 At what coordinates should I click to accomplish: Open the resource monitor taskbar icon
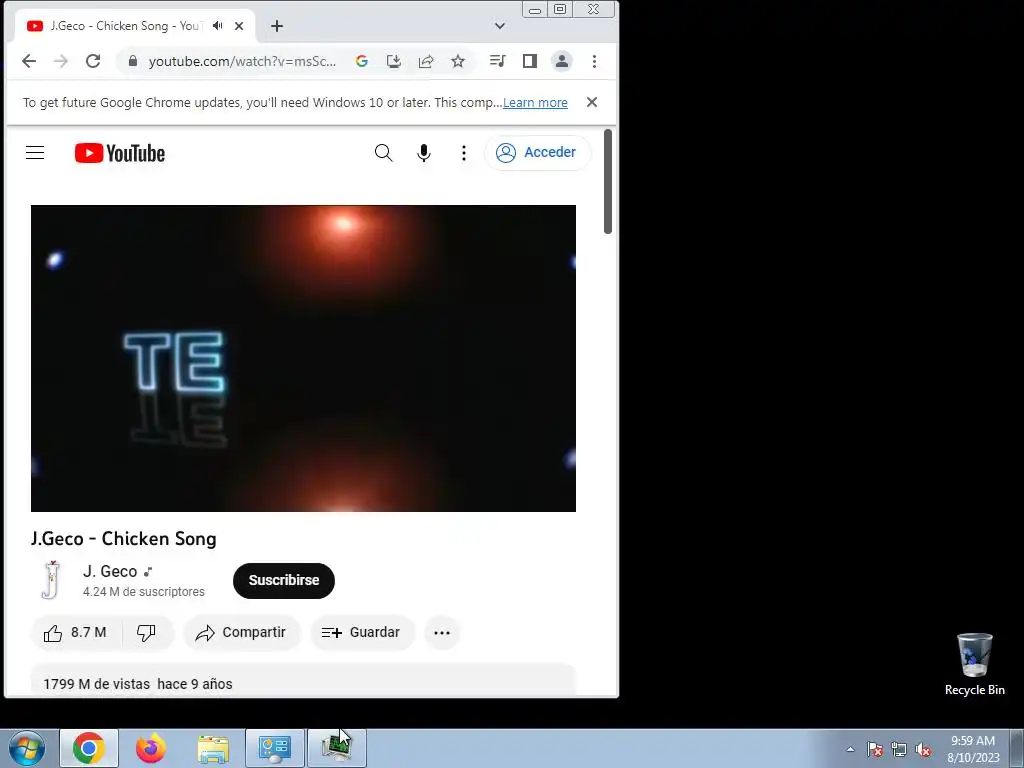click(337, 748)
